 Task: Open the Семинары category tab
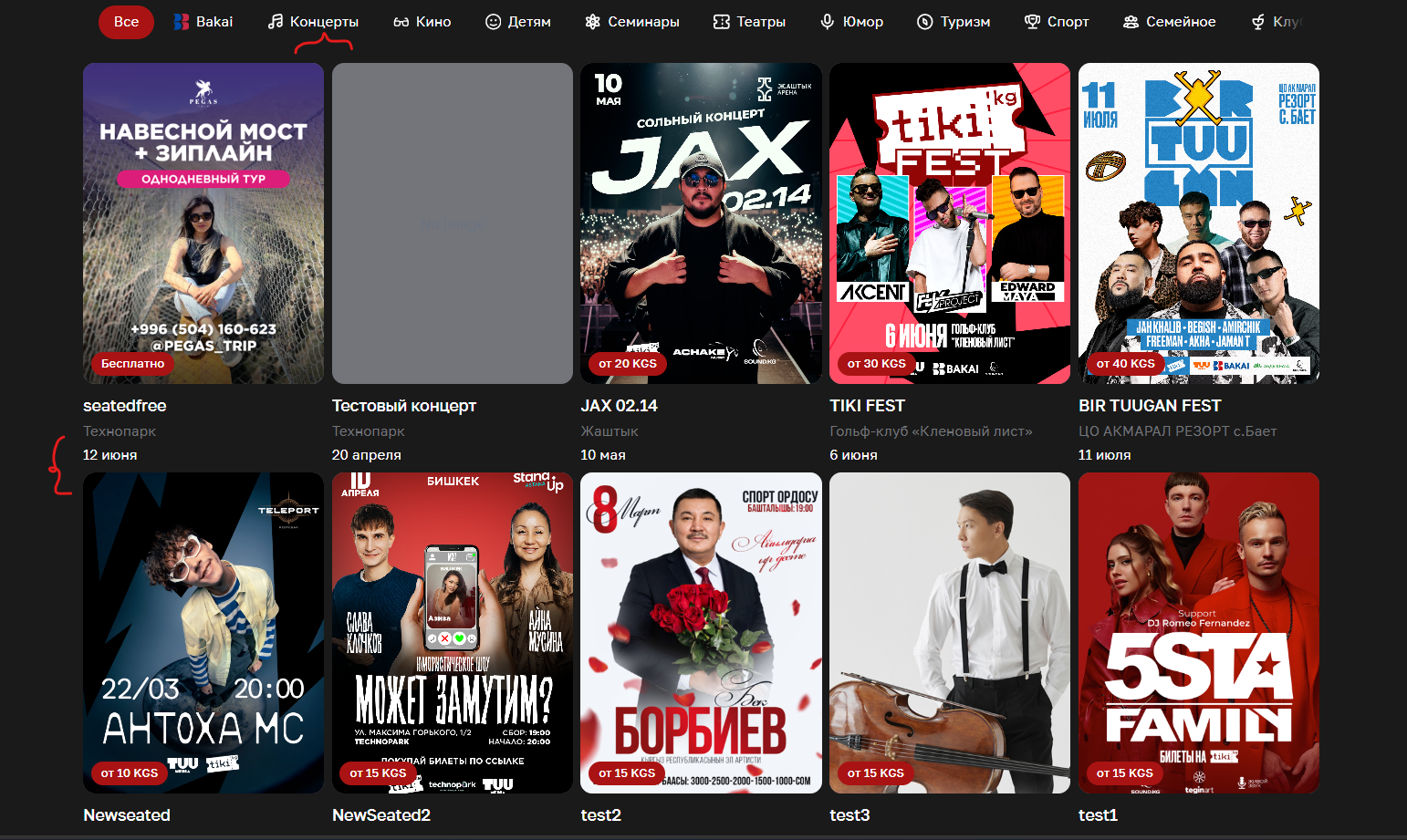coord(631,22)
